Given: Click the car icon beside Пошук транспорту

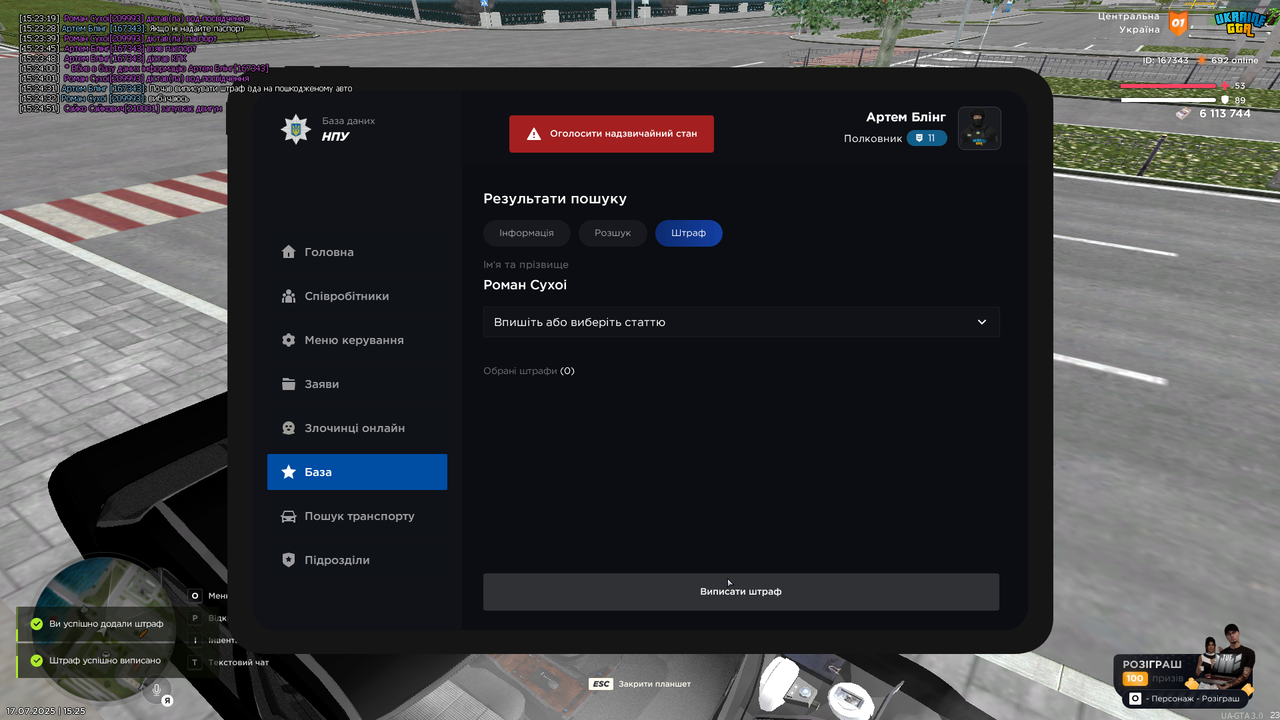Looking at the screenshot, I should point(289,516).
